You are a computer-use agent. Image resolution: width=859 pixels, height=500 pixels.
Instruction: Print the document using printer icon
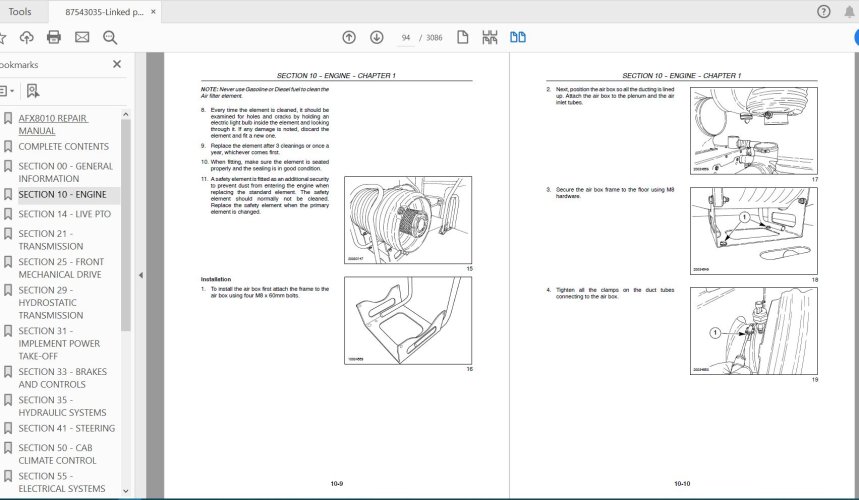click(x=54, y=37)
